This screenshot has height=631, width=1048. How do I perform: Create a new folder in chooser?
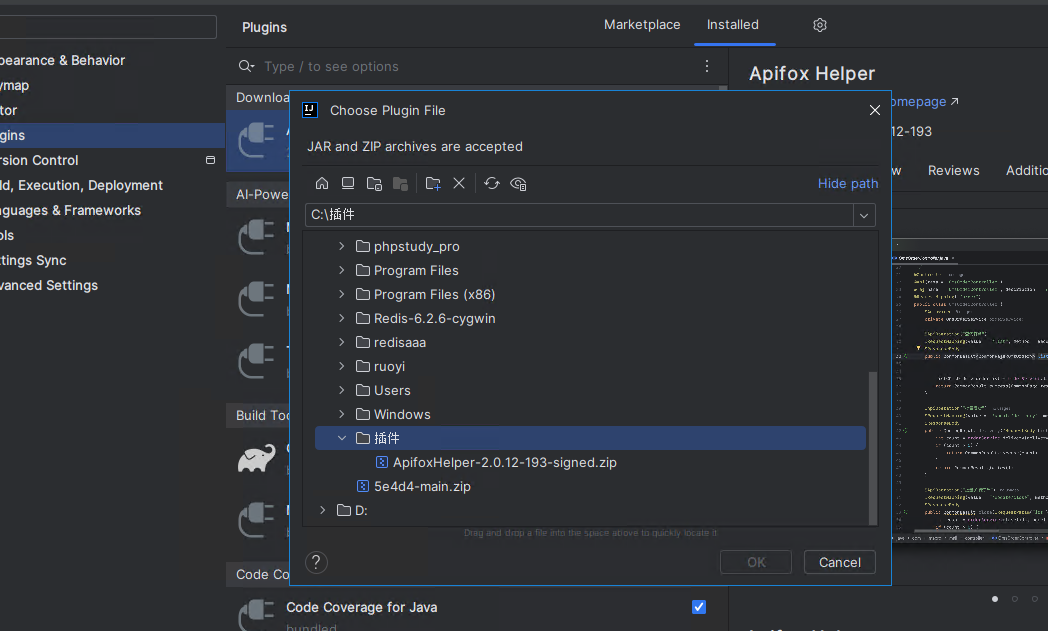click(433, 183)
